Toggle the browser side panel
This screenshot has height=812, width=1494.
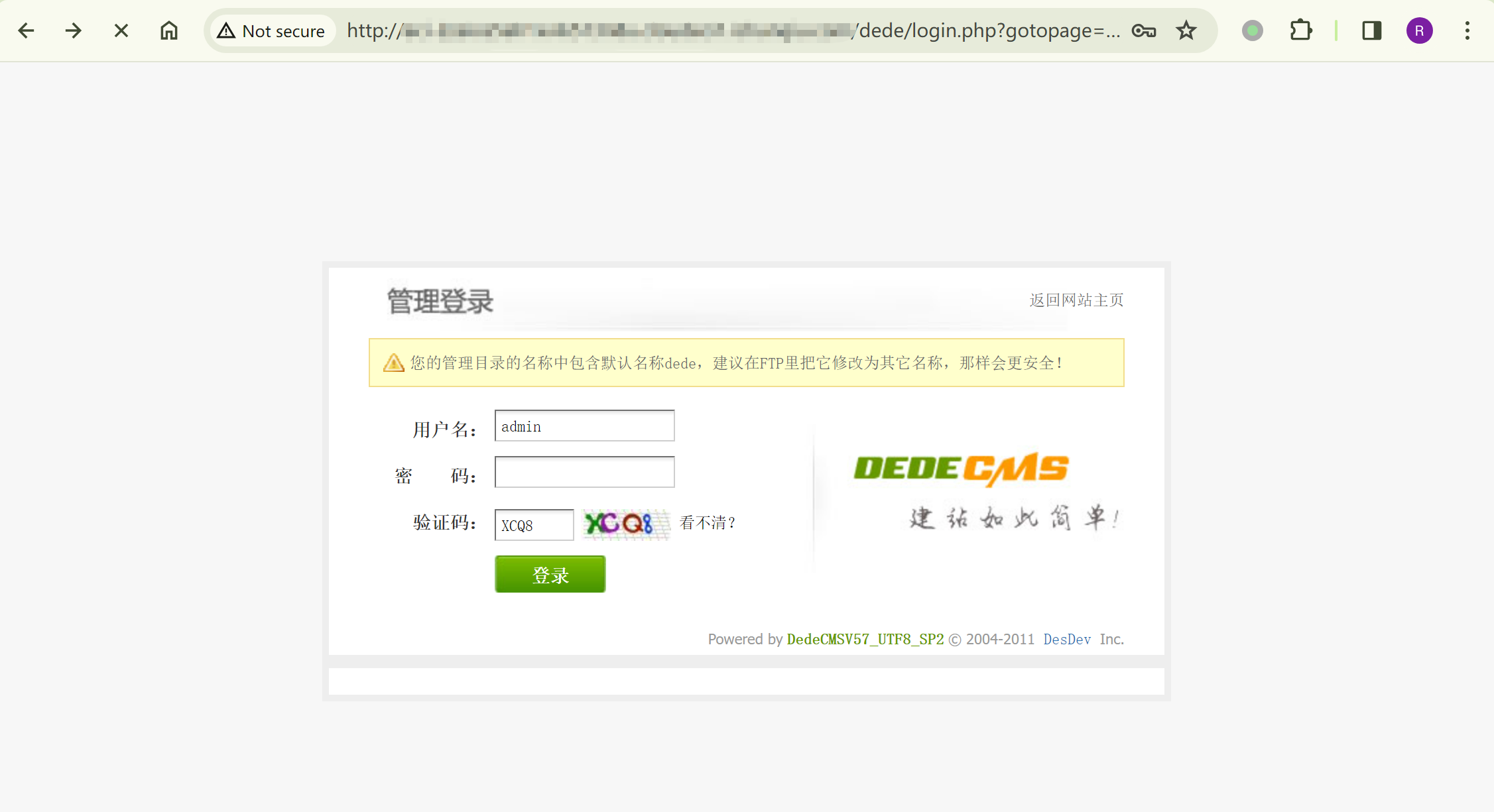pos(1371,30)
